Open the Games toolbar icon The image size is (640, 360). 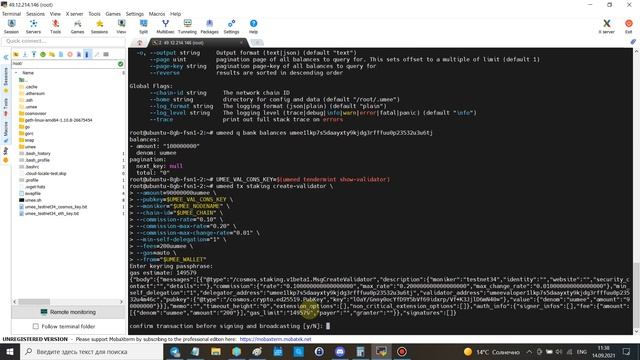[x=77, y=27]
